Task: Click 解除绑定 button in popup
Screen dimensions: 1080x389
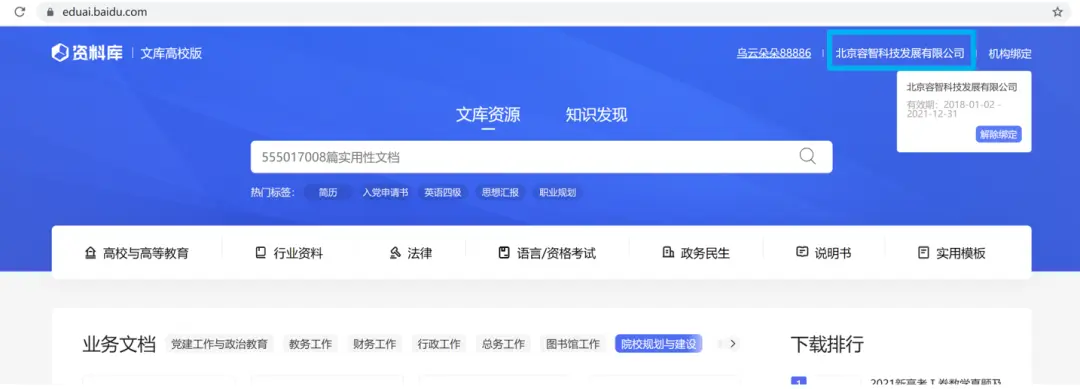Action: tap(998, 134)
